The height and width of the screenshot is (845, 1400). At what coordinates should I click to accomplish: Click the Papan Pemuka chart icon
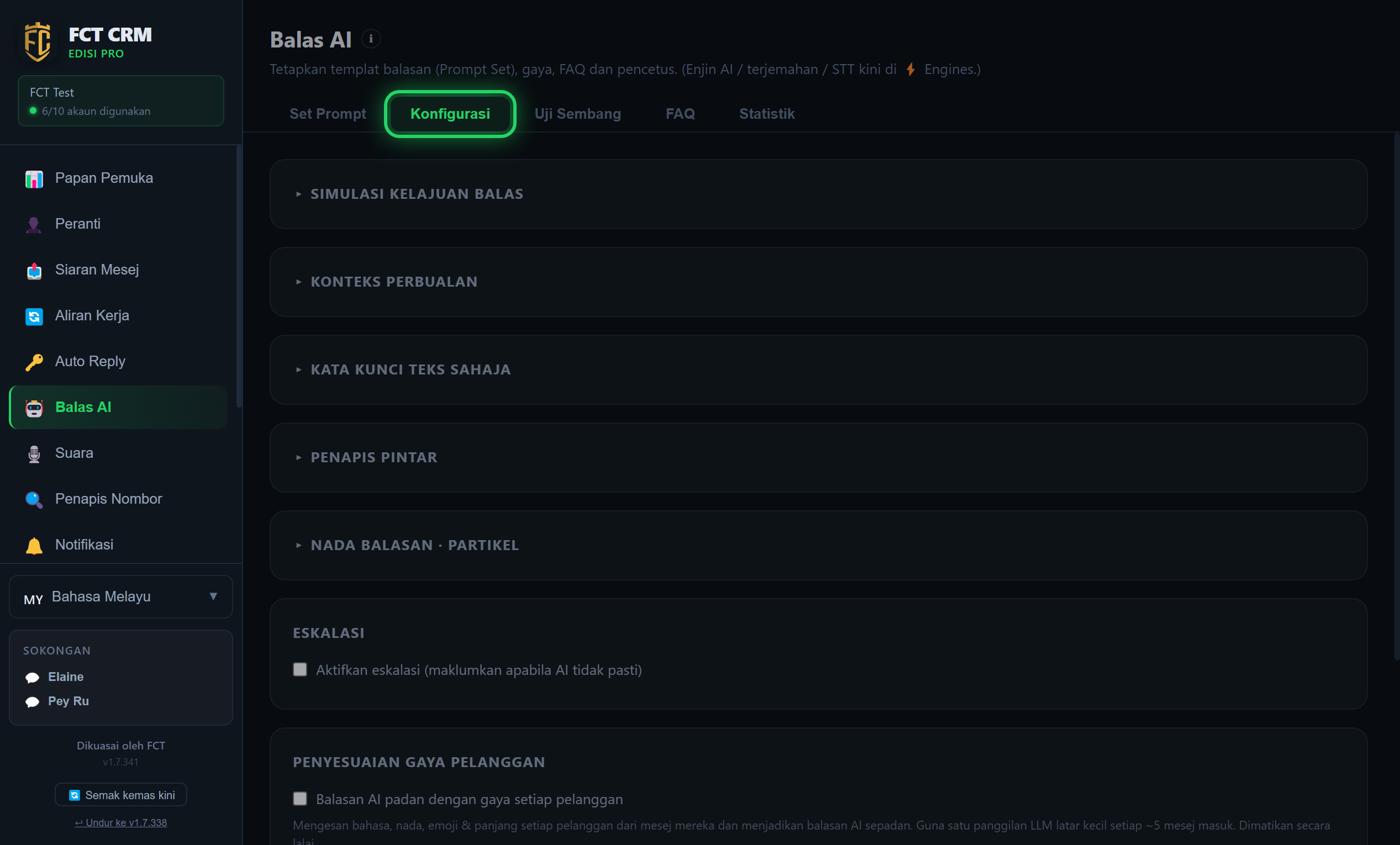(x=34, y=179)
